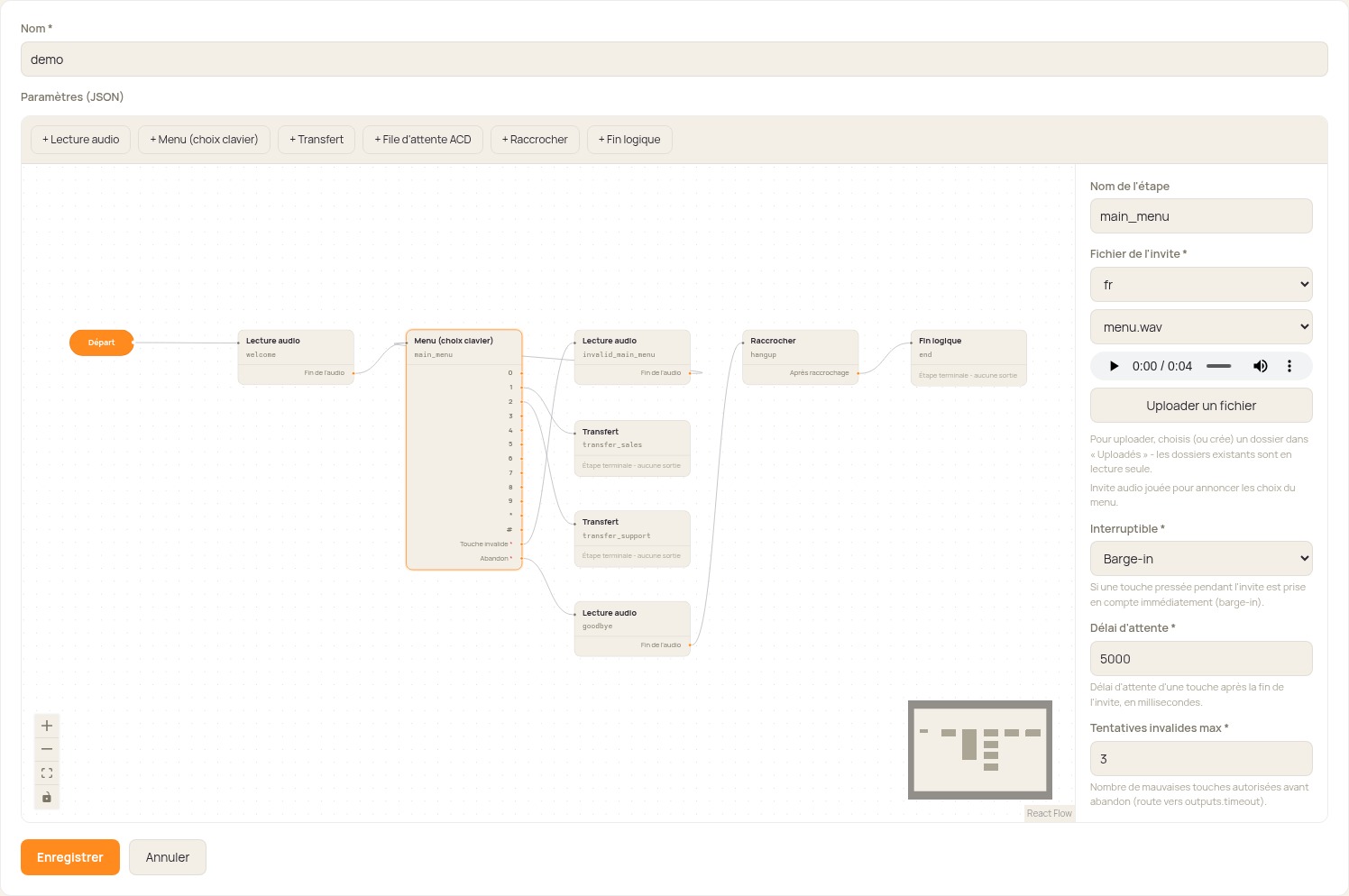Viewport: 1349px width, 896px height.
Task: Edit the Délai d'attente value 5000
Action: (1201, 659)
